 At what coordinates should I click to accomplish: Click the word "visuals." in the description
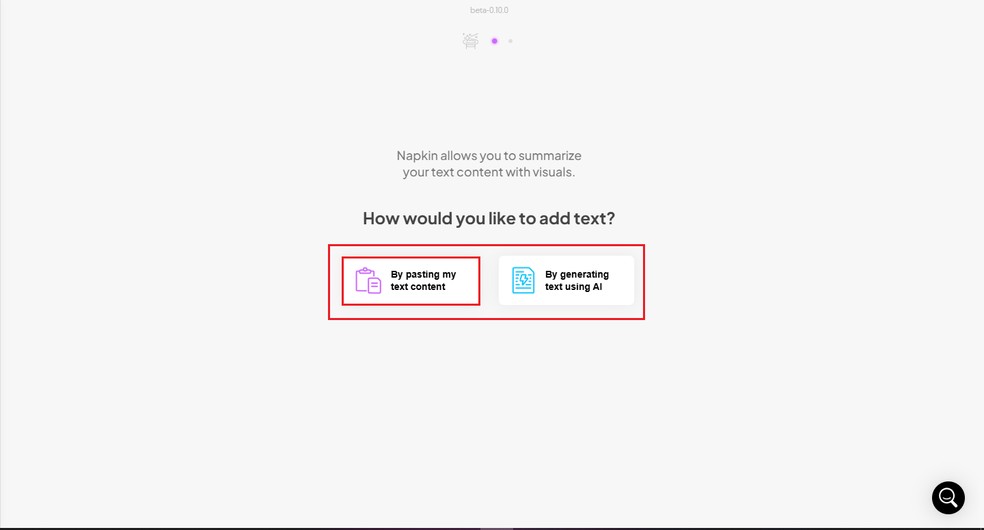point(554,172)
